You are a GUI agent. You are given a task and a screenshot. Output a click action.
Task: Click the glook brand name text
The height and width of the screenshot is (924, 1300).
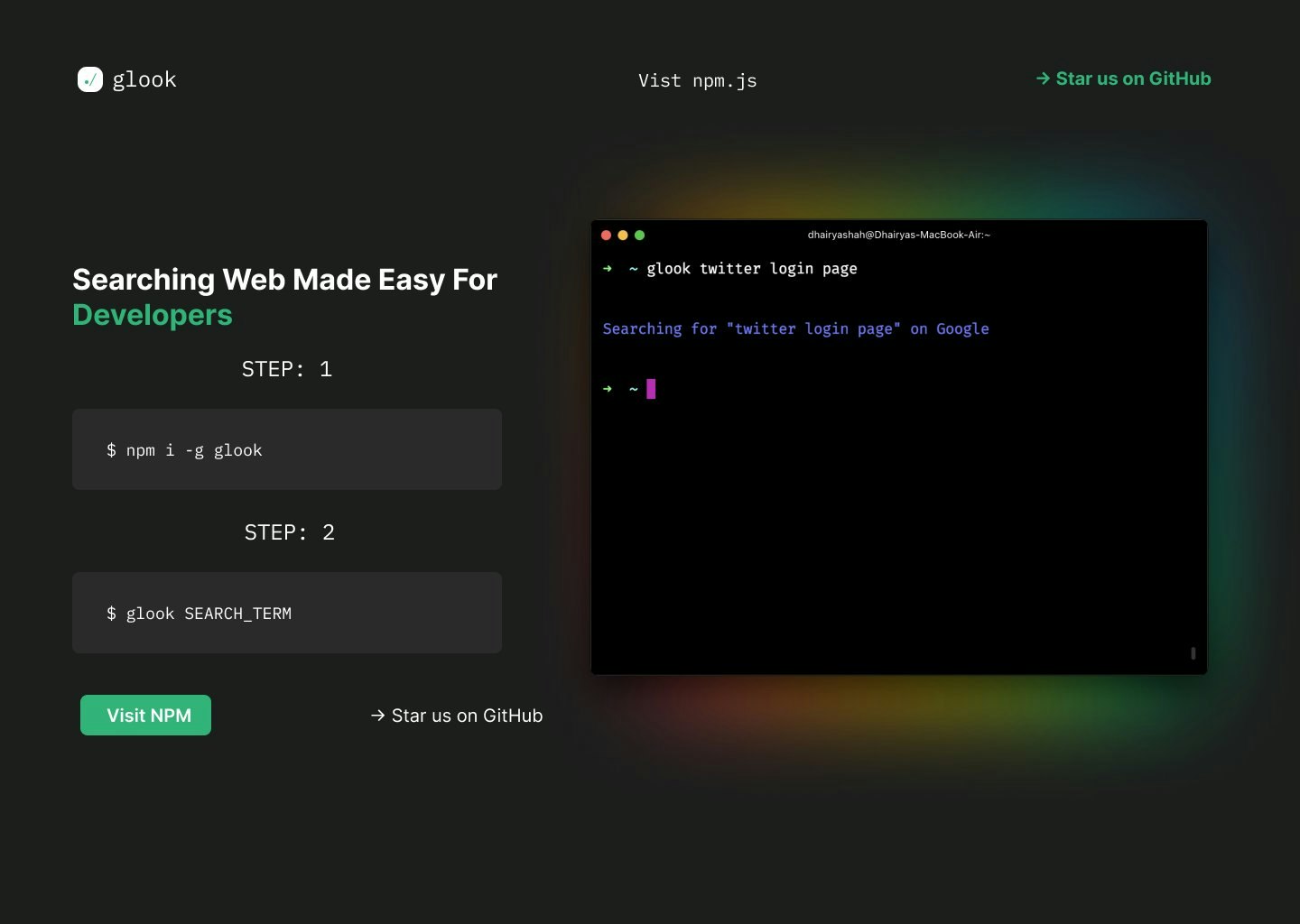pos(144,80)
